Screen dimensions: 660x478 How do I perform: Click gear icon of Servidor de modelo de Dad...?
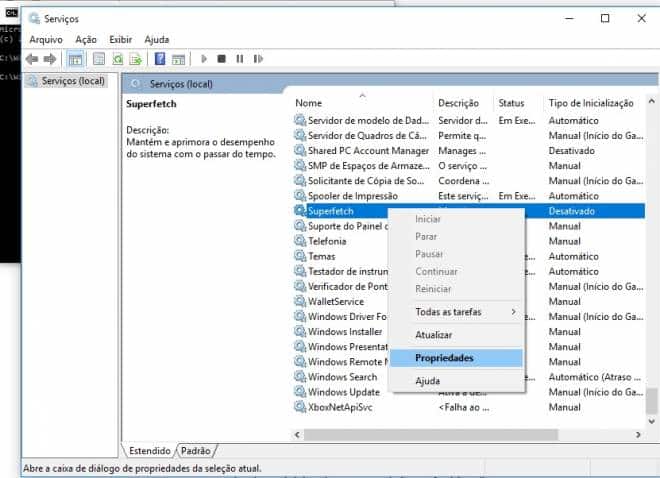coord(300,120)
